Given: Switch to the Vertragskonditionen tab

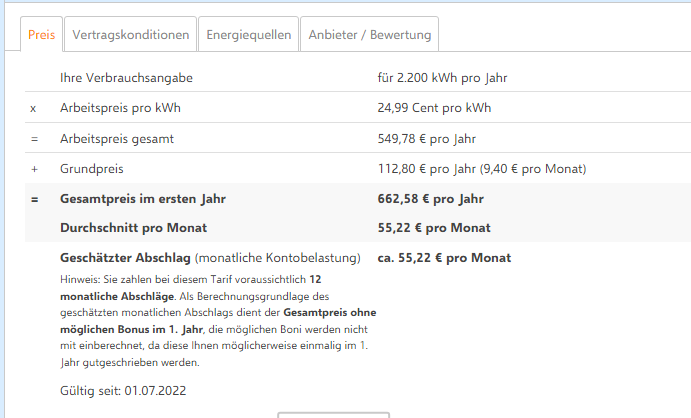Looking at the screenshot, I should (x=130, y=34).
